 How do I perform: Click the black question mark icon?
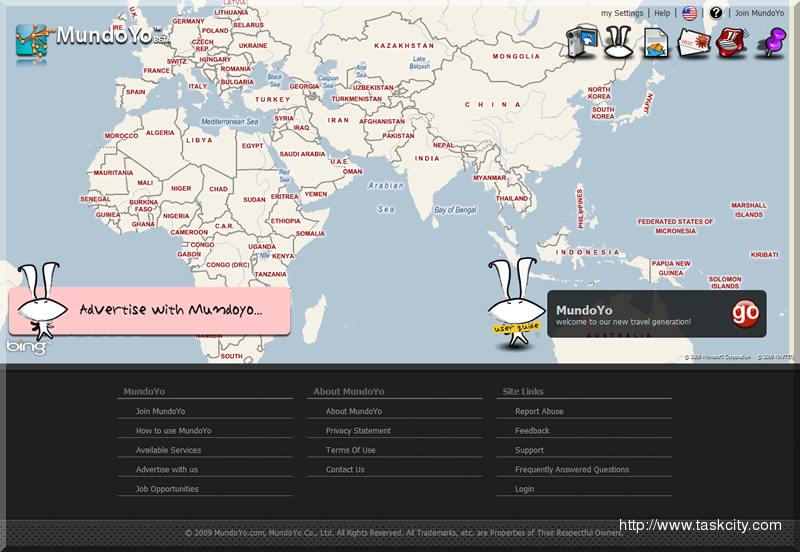716,13
